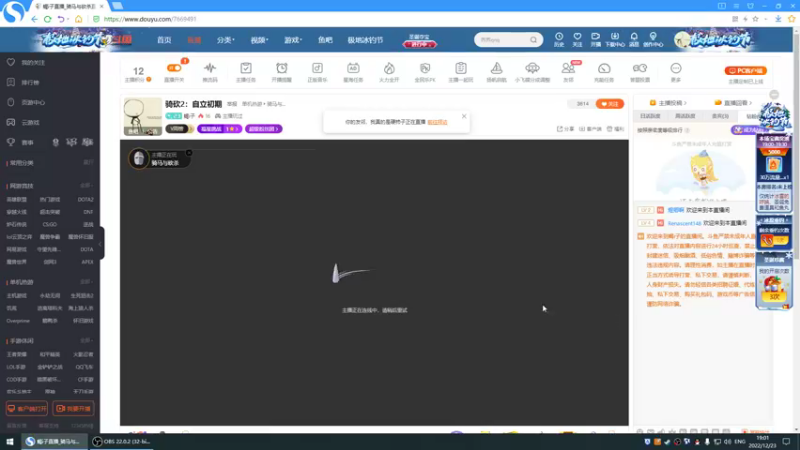Click the 我要开播 button in sidebar
800x450 pixels.
(x=73, y=409)
